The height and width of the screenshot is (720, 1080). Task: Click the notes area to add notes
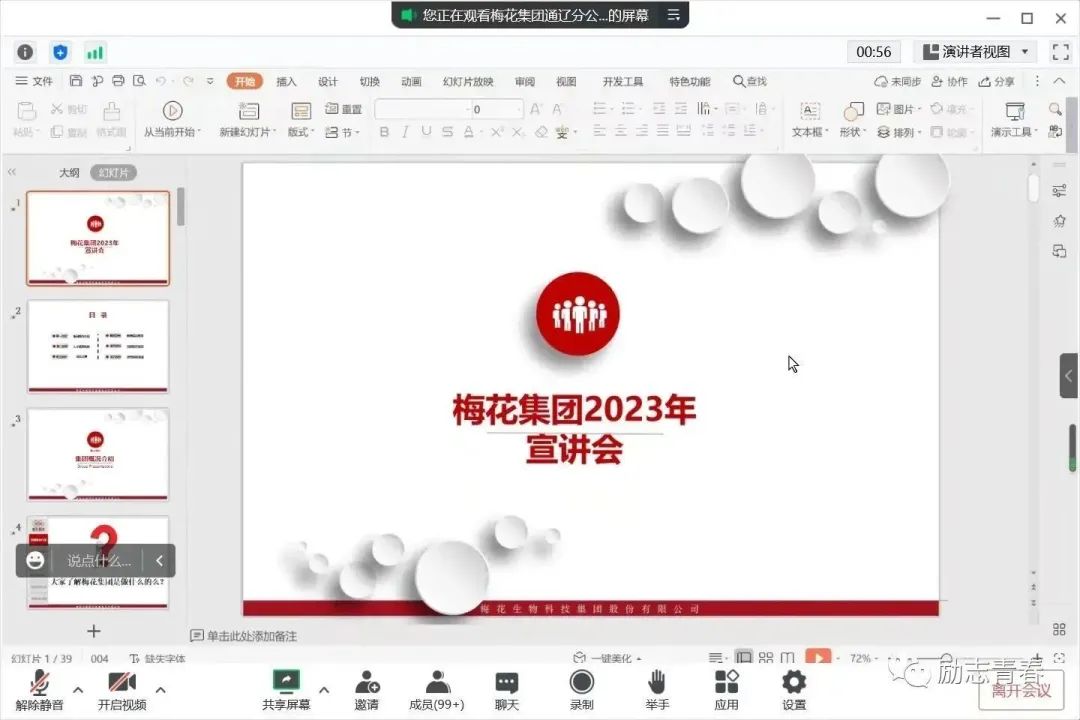(252, 636)
